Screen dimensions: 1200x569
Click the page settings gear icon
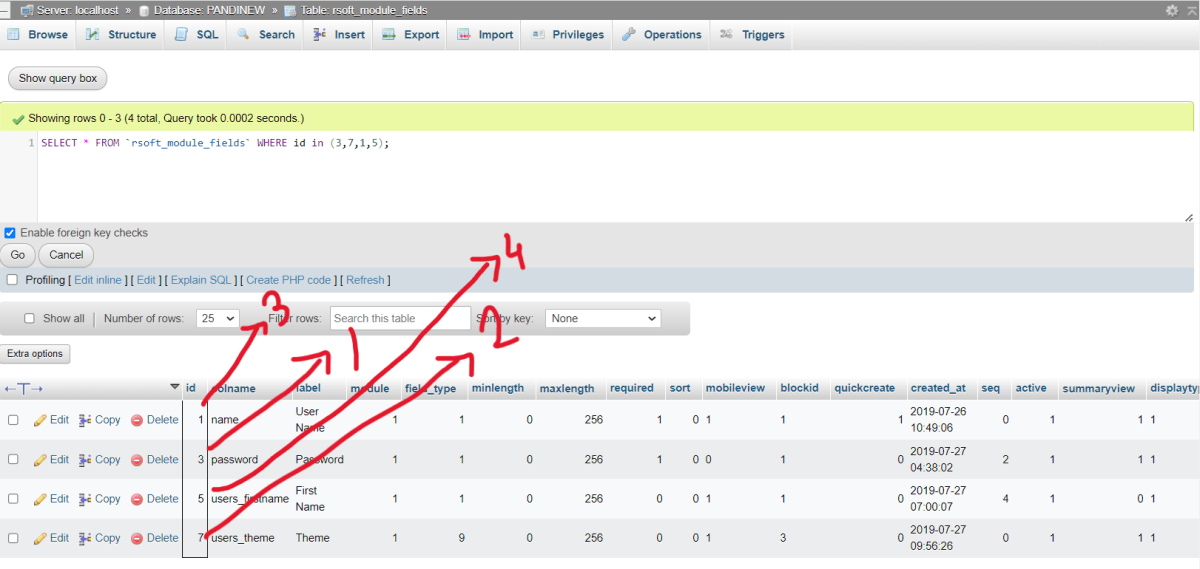tap(1172, 10)
